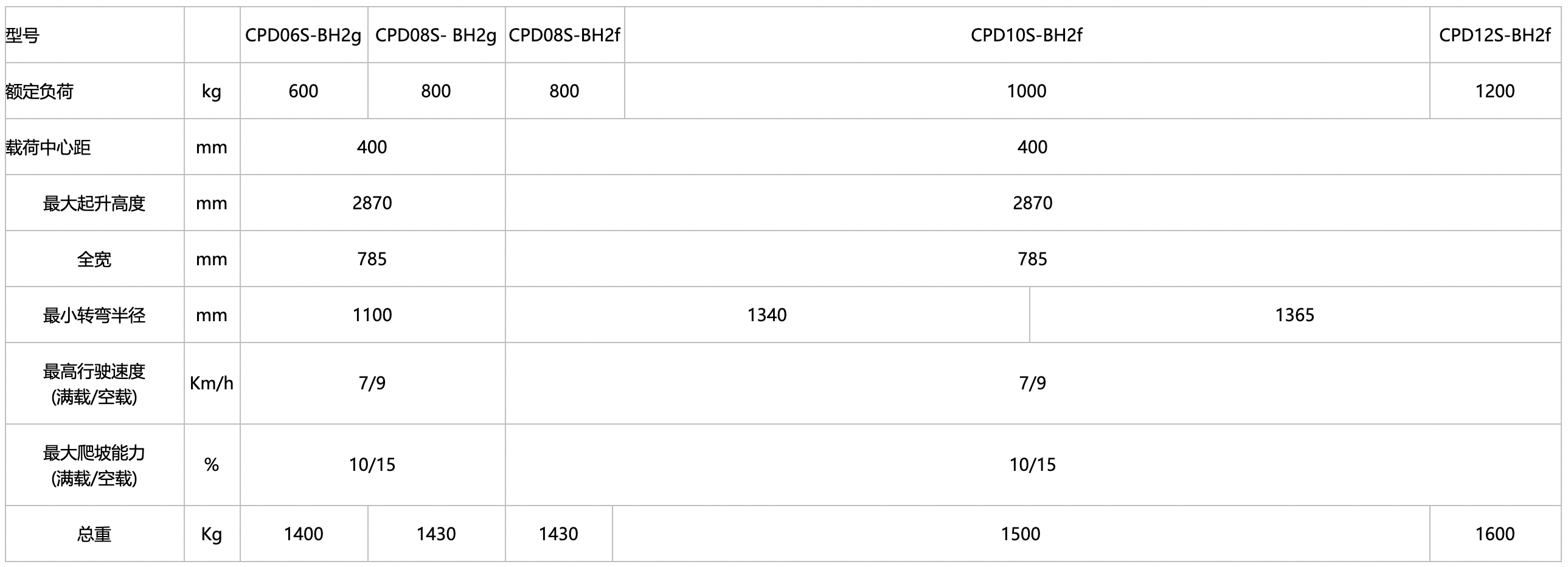Click the 型号 row label cell

point(23,36)
